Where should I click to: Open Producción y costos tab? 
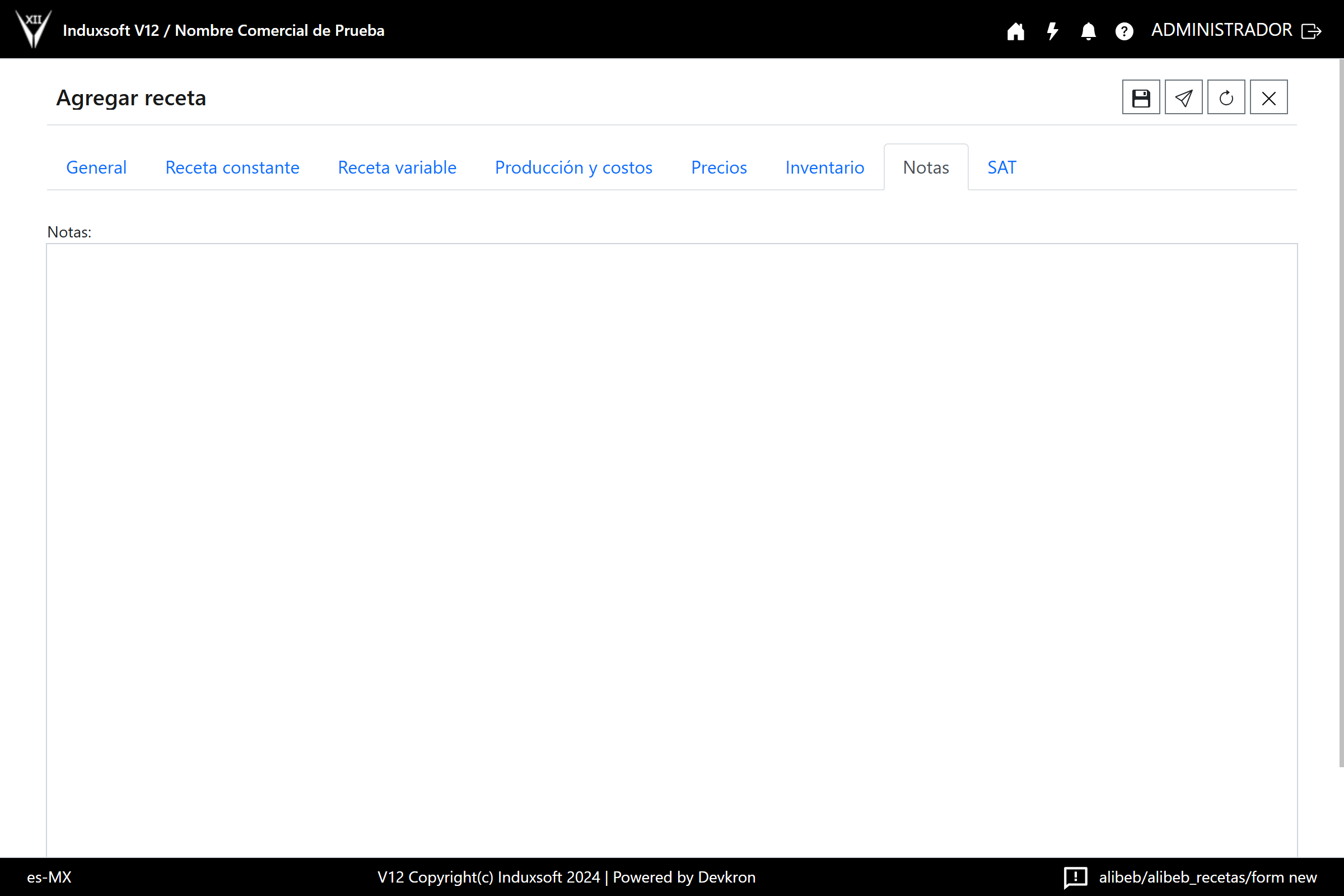pyautogui.click(x=573, y=167)
